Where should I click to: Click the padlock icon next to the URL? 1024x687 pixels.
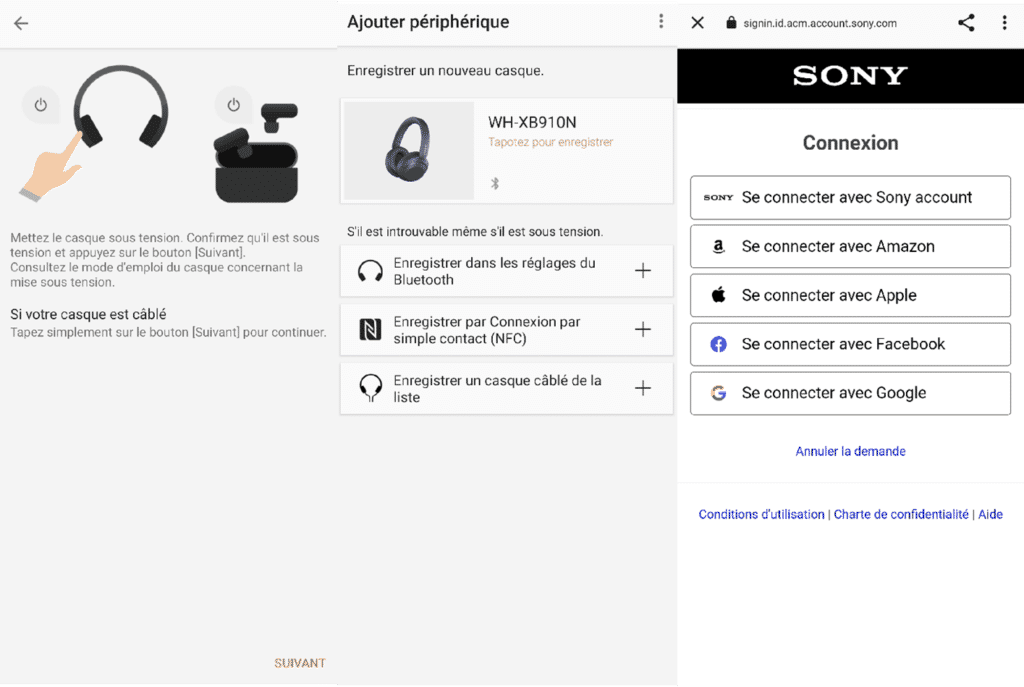731,23
